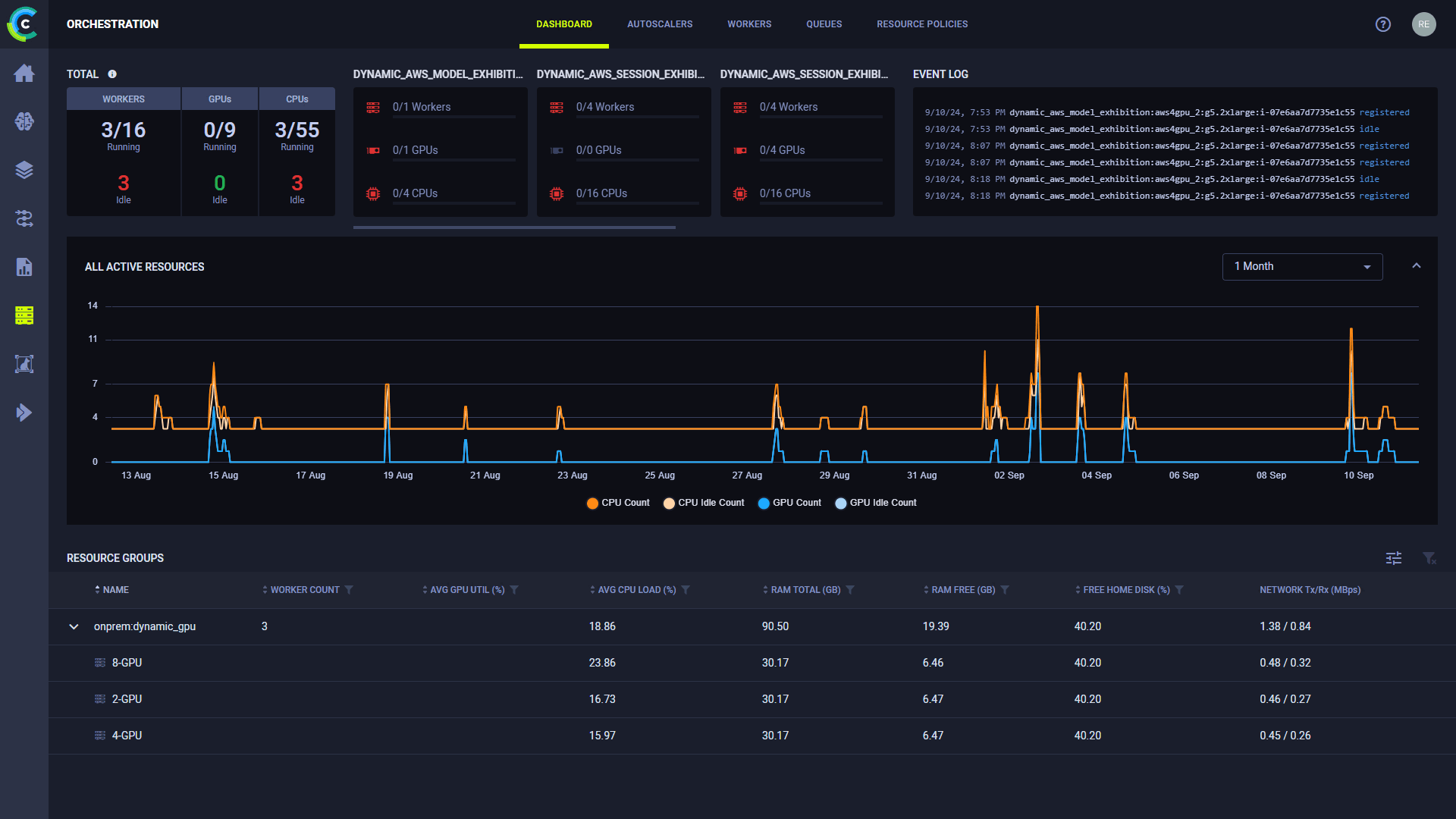Viewport: 1456px width, 819px height.
Task: Open the home icon in sidebar
Action: 24,74
